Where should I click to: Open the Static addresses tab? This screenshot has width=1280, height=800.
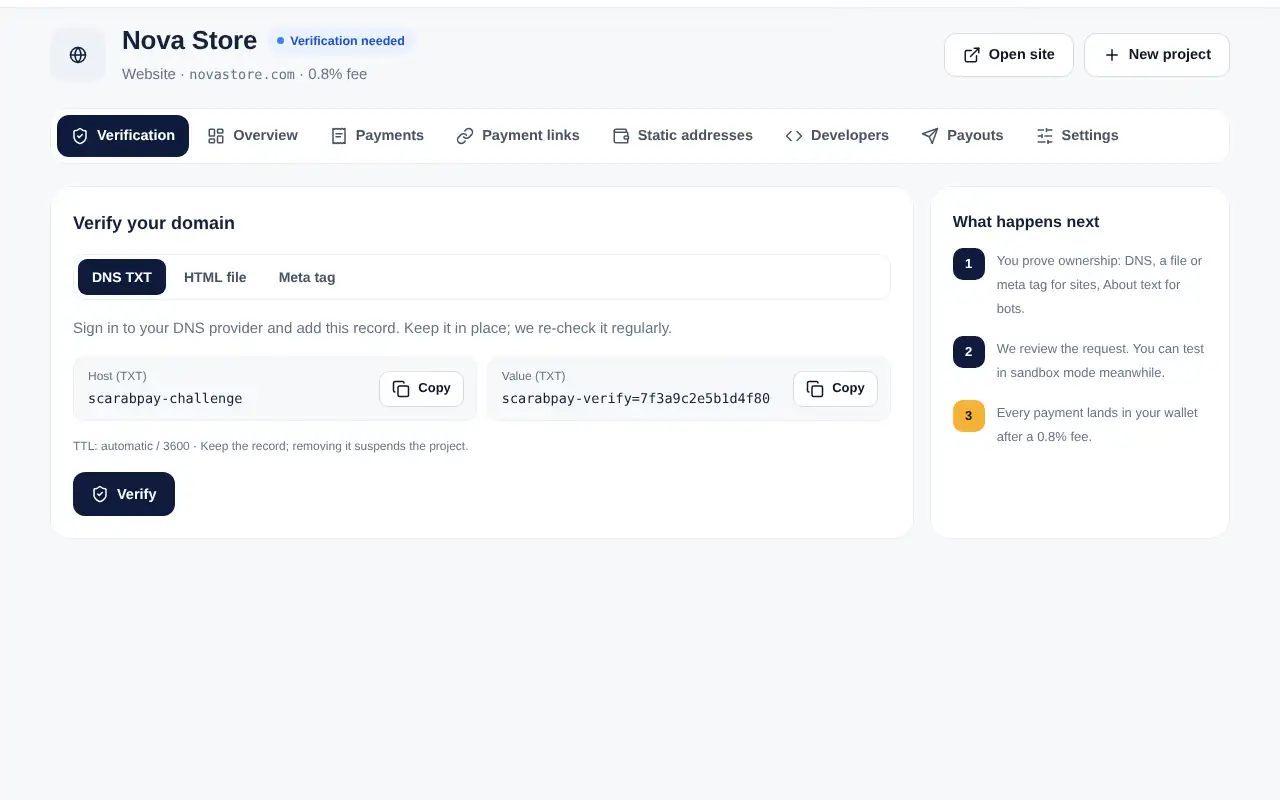point(683,136)
